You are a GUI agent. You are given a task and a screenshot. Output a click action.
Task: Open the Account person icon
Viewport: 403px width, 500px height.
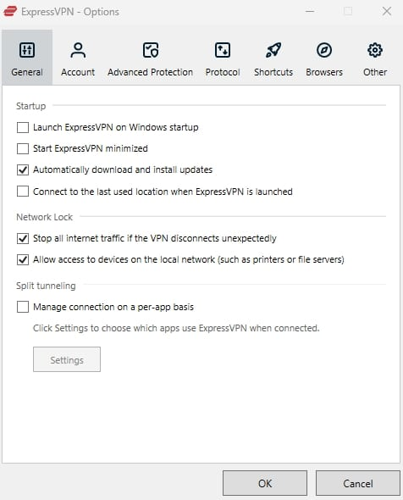(x=78, y=50)
